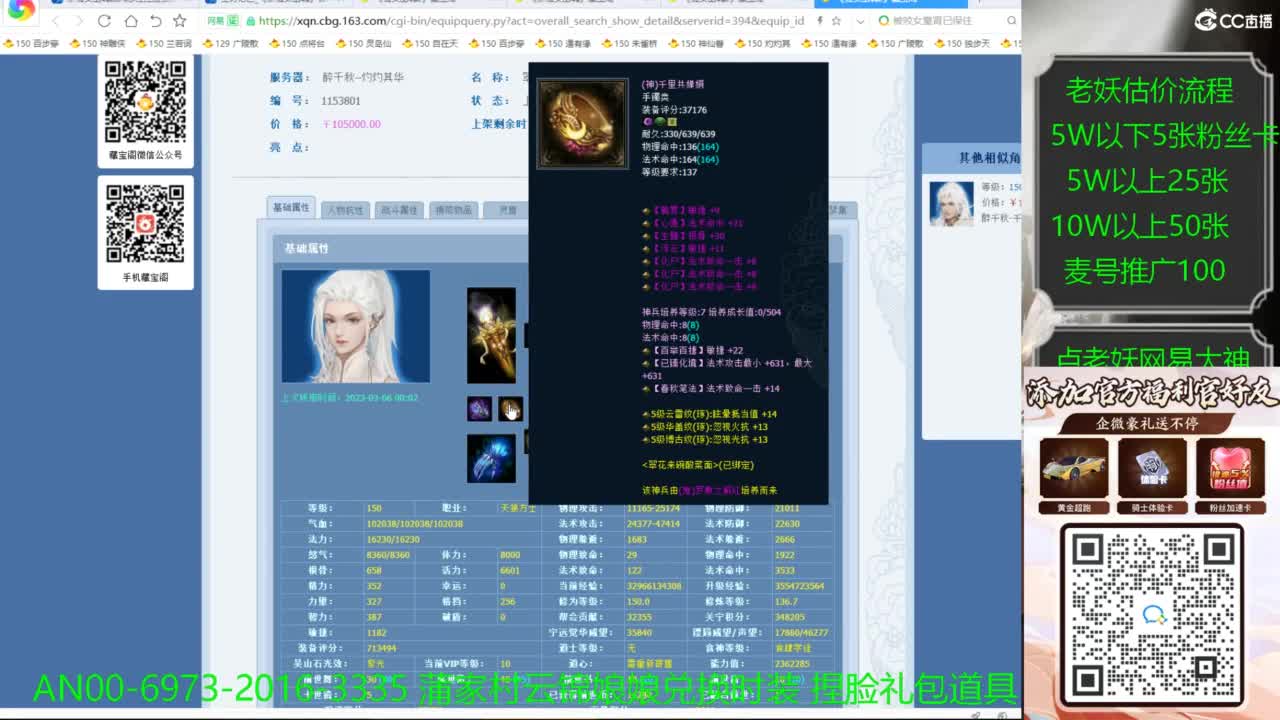Open the 人物抗性 tab

345,210
